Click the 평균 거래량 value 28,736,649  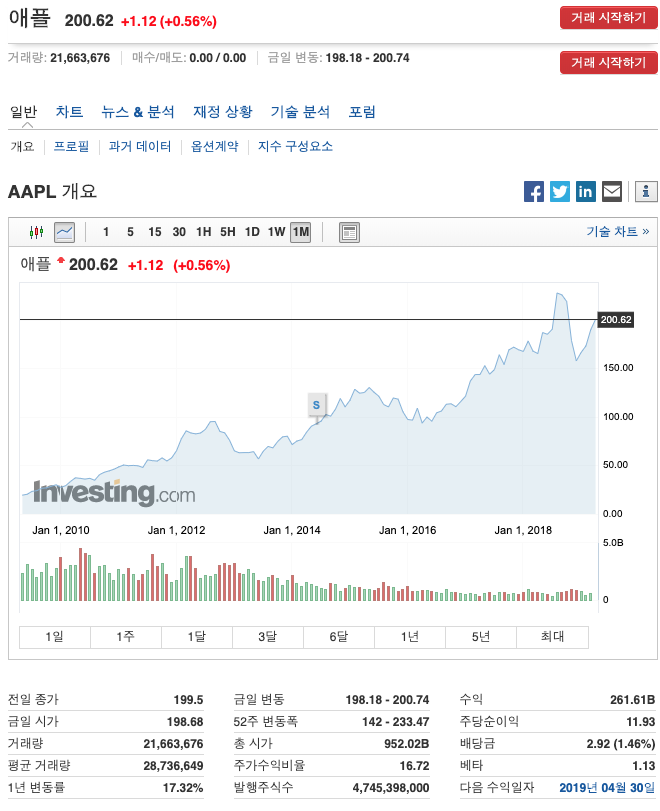pos(173,765)
